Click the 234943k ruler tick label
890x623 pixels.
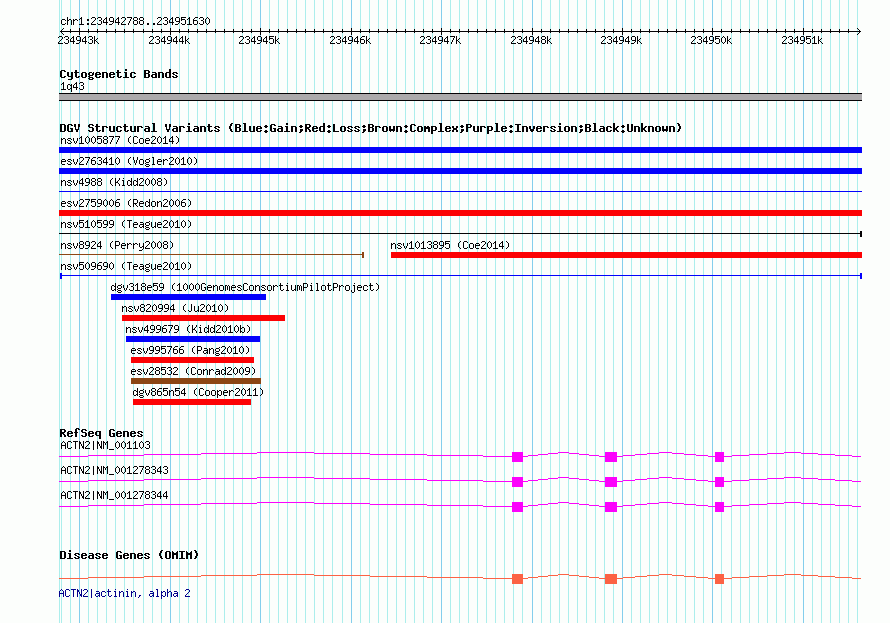(78, 40)
